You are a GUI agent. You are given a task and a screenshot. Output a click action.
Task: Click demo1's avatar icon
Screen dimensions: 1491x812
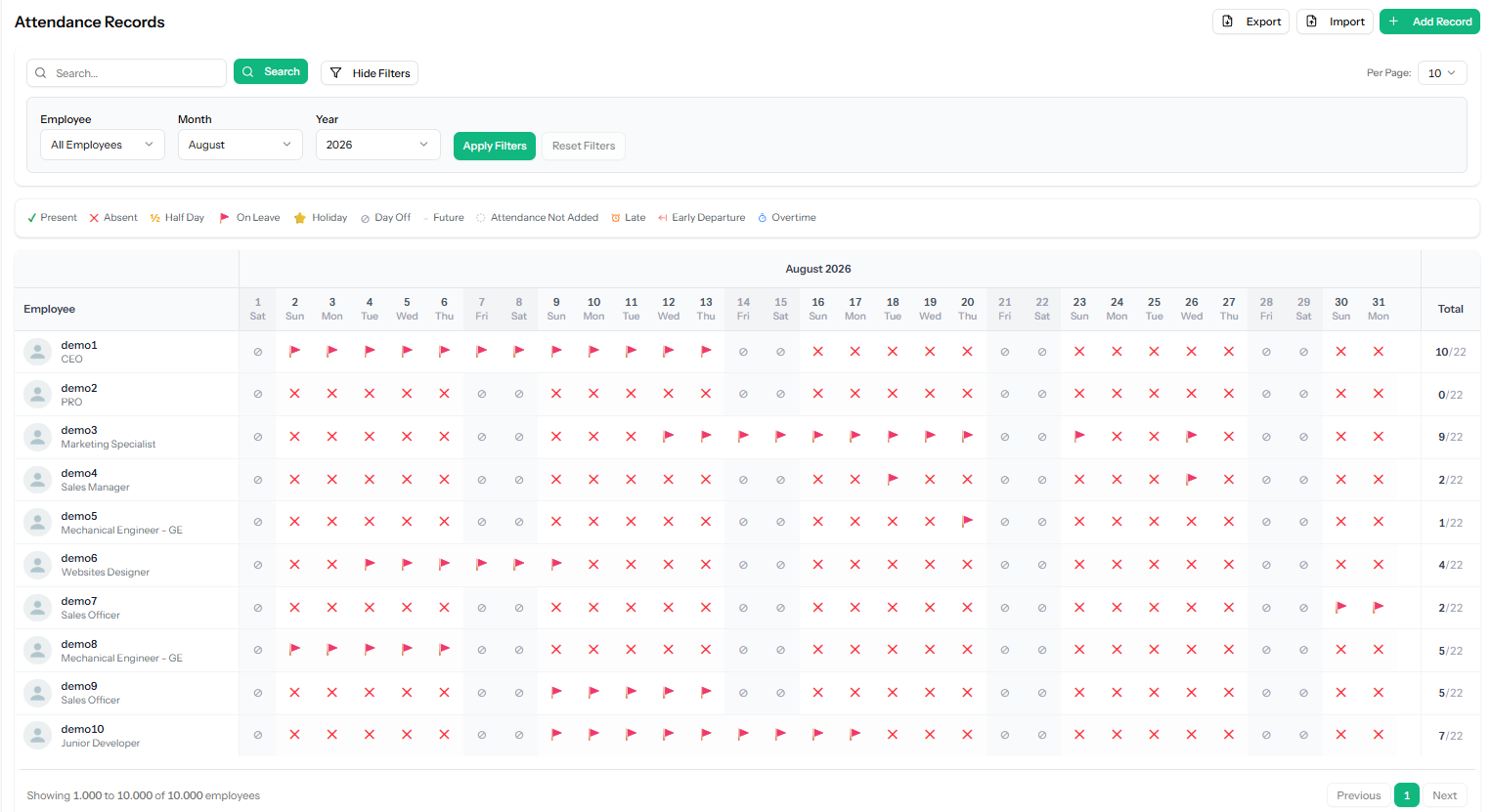pos(37,352)
